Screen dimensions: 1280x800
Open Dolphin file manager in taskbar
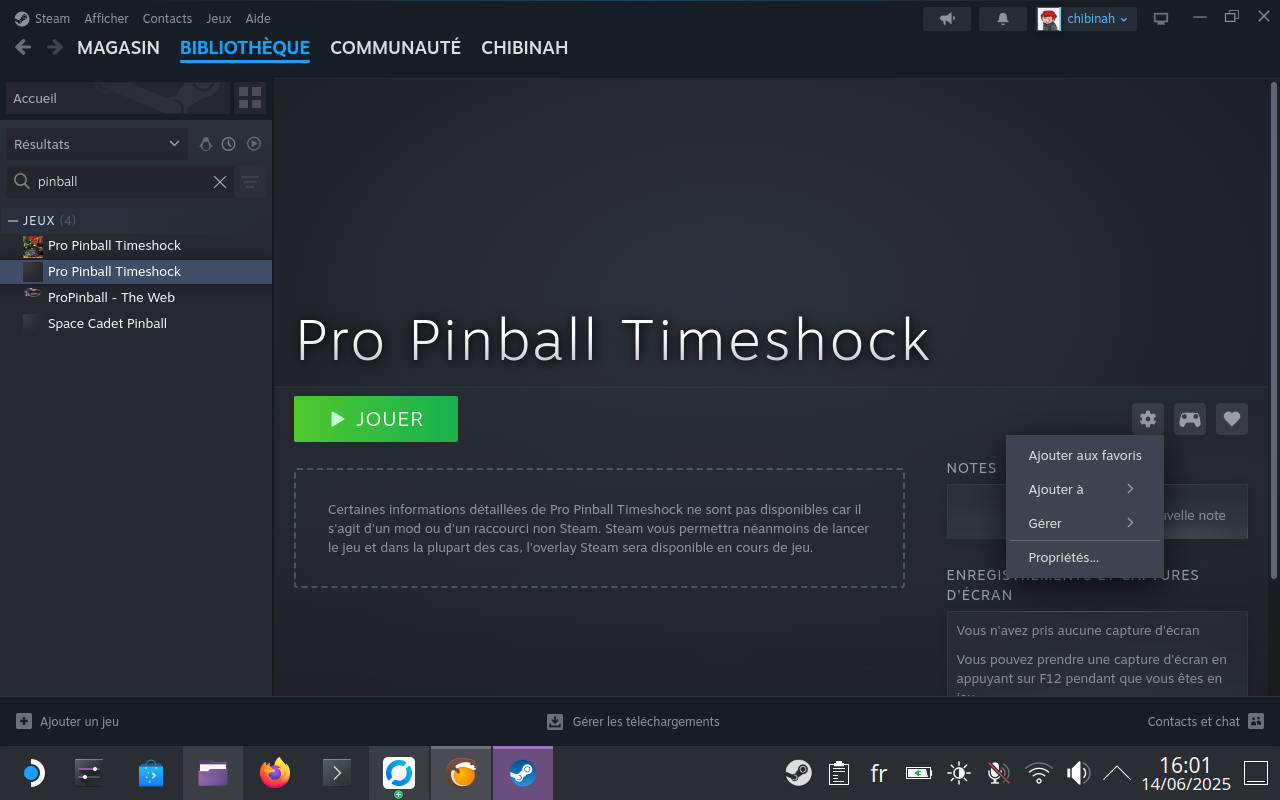click(213, 773)
